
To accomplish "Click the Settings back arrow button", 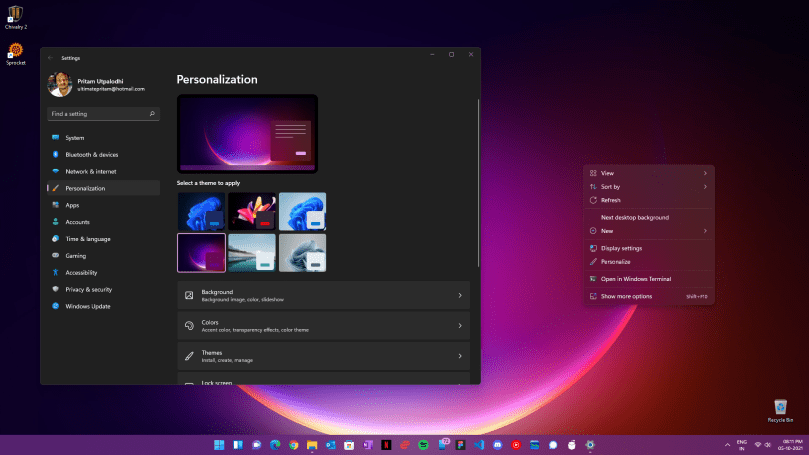I will pos(50,58).
